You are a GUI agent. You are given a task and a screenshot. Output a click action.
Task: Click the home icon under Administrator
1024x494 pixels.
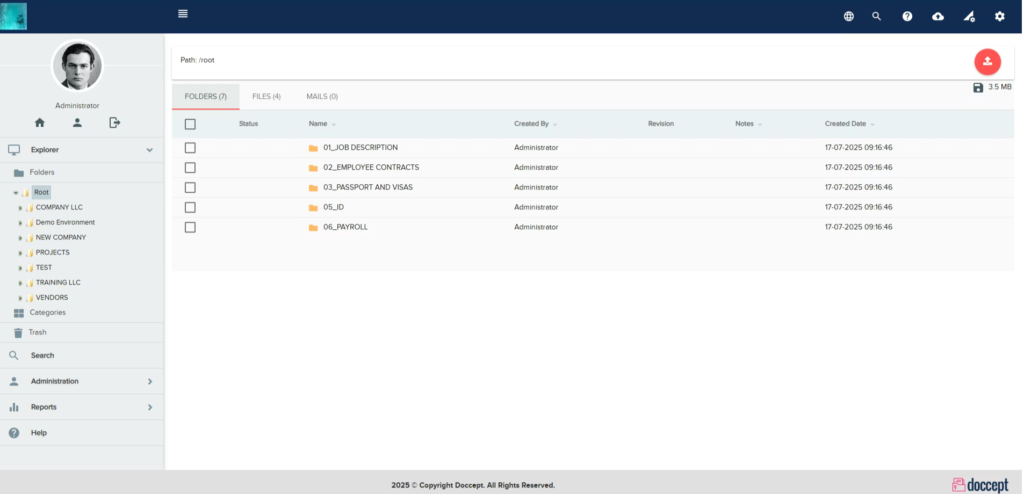coord(40,122)
